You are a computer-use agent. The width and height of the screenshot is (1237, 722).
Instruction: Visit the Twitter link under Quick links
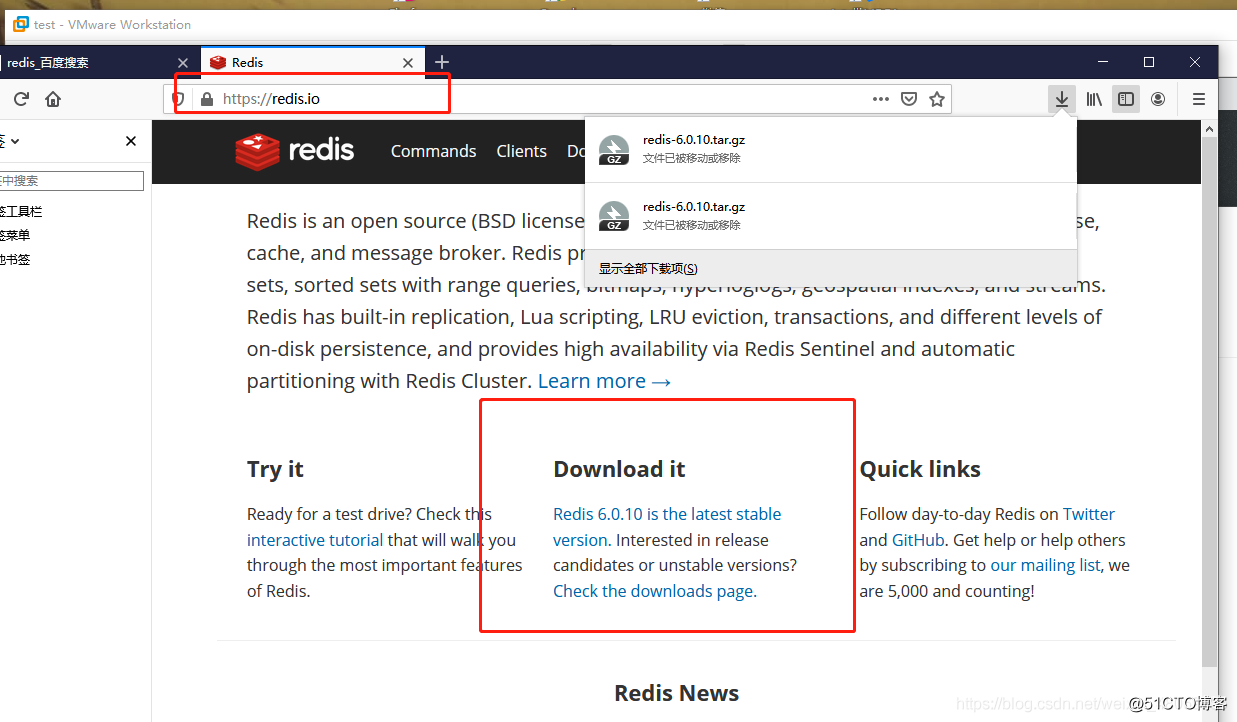point(1088,514)
